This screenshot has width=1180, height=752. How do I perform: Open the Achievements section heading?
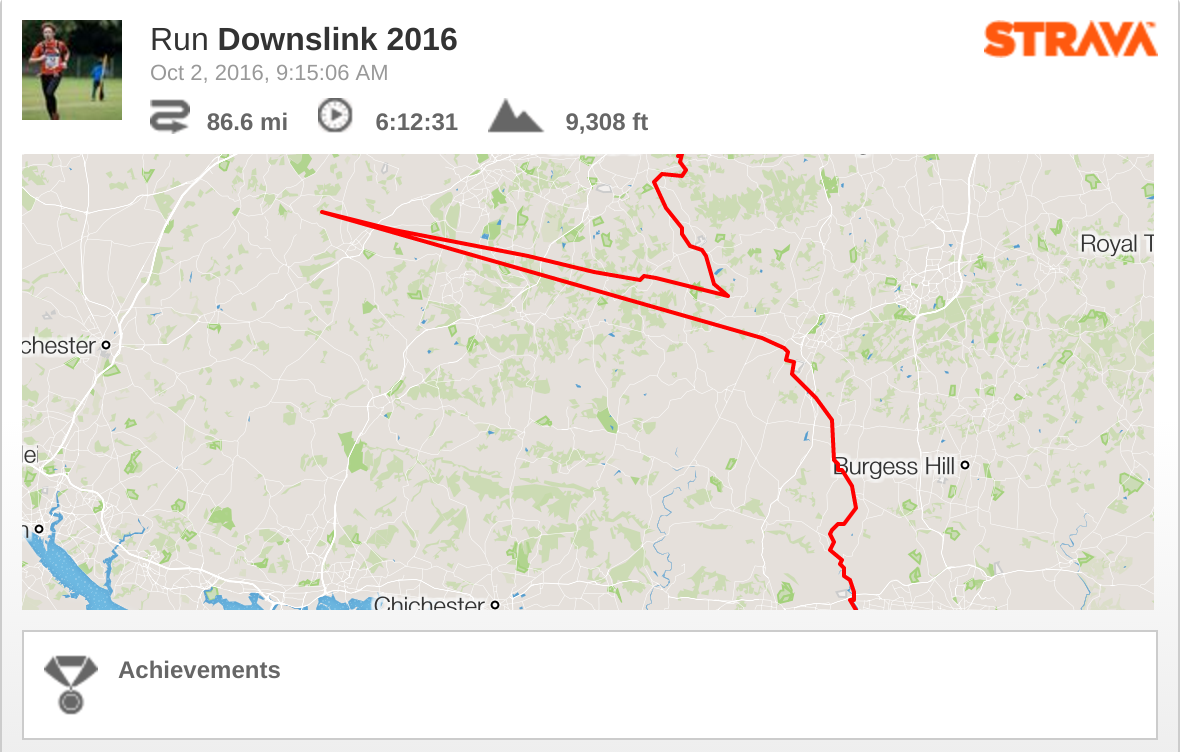[199, 670]
